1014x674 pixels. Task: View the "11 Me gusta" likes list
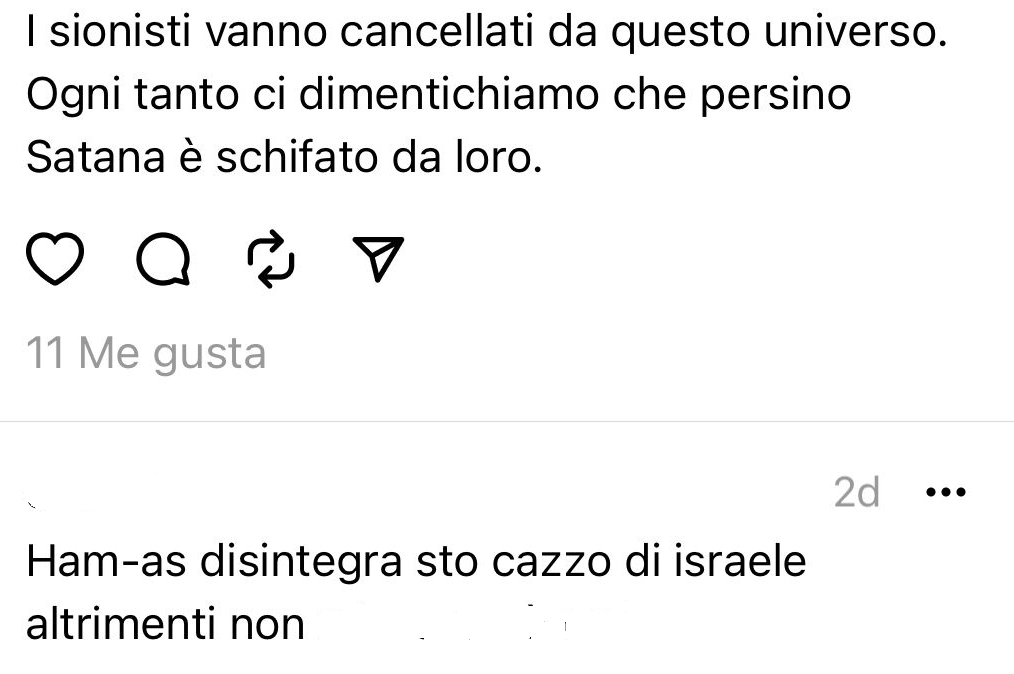[146, 353]
